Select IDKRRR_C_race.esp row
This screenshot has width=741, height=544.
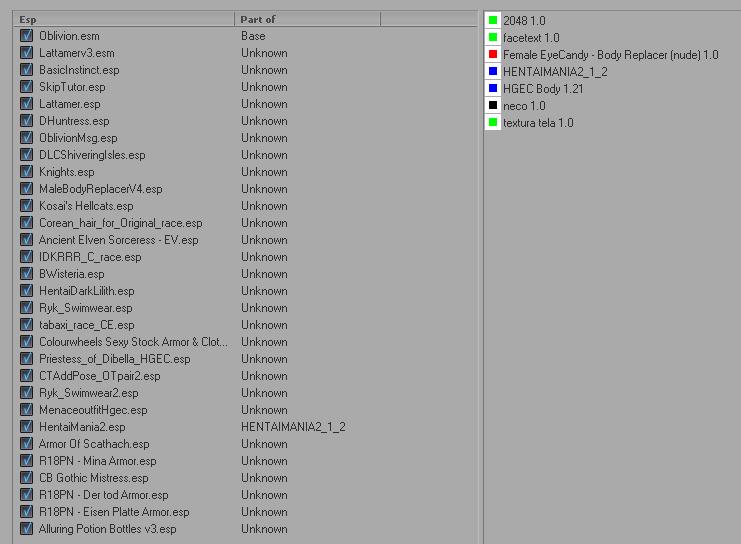point(90,257)
